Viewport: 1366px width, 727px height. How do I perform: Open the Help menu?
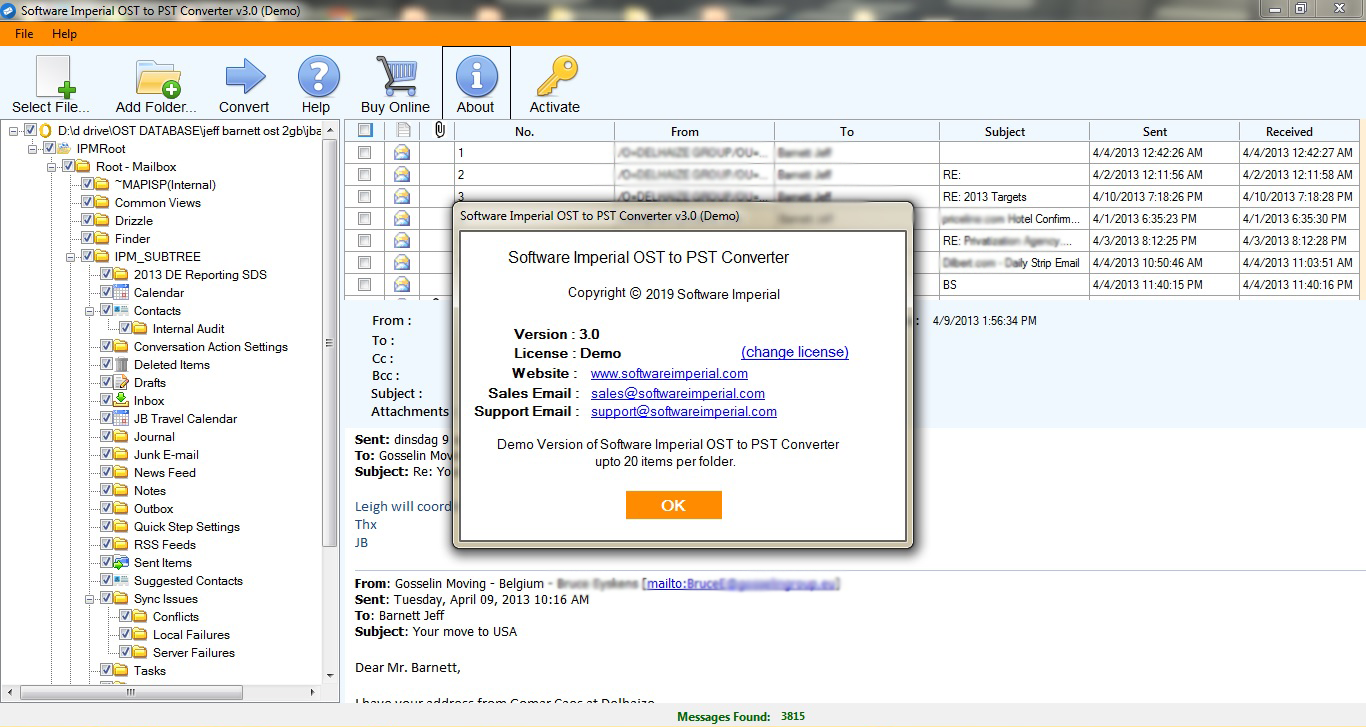coord(64,34)
